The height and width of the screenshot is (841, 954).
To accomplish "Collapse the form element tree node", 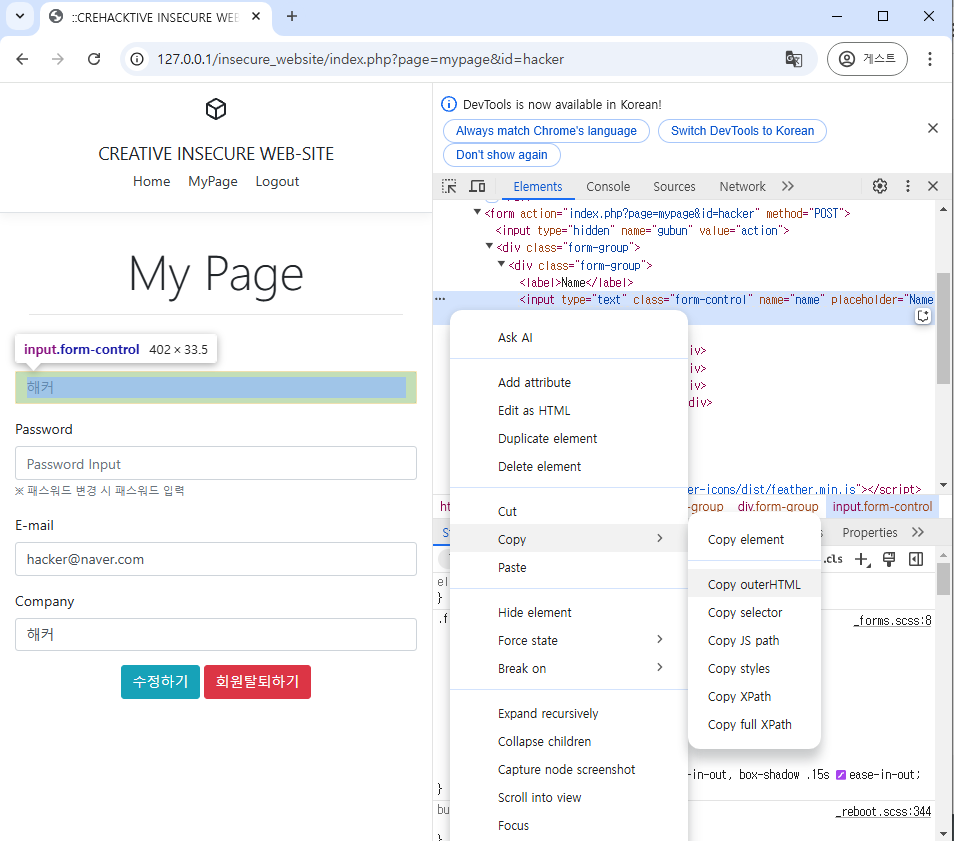I will click(477, 212).
